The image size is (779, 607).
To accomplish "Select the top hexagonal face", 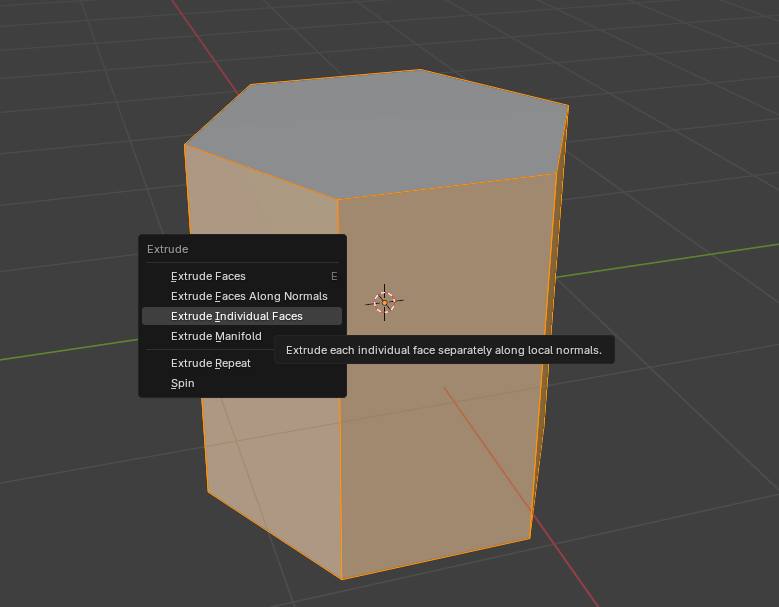I will coord(380,130).
